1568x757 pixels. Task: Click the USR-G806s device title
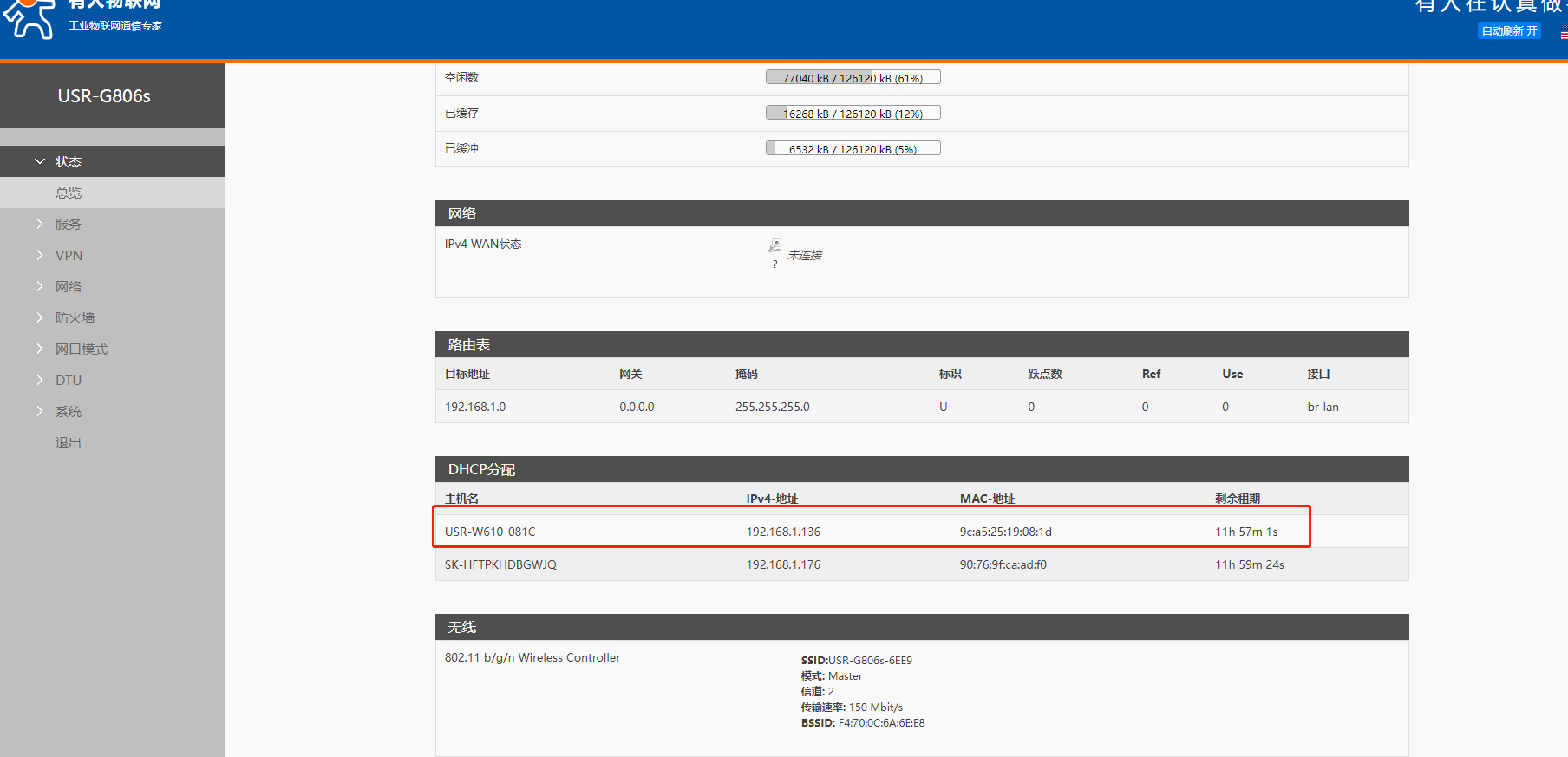pos(104,96)
